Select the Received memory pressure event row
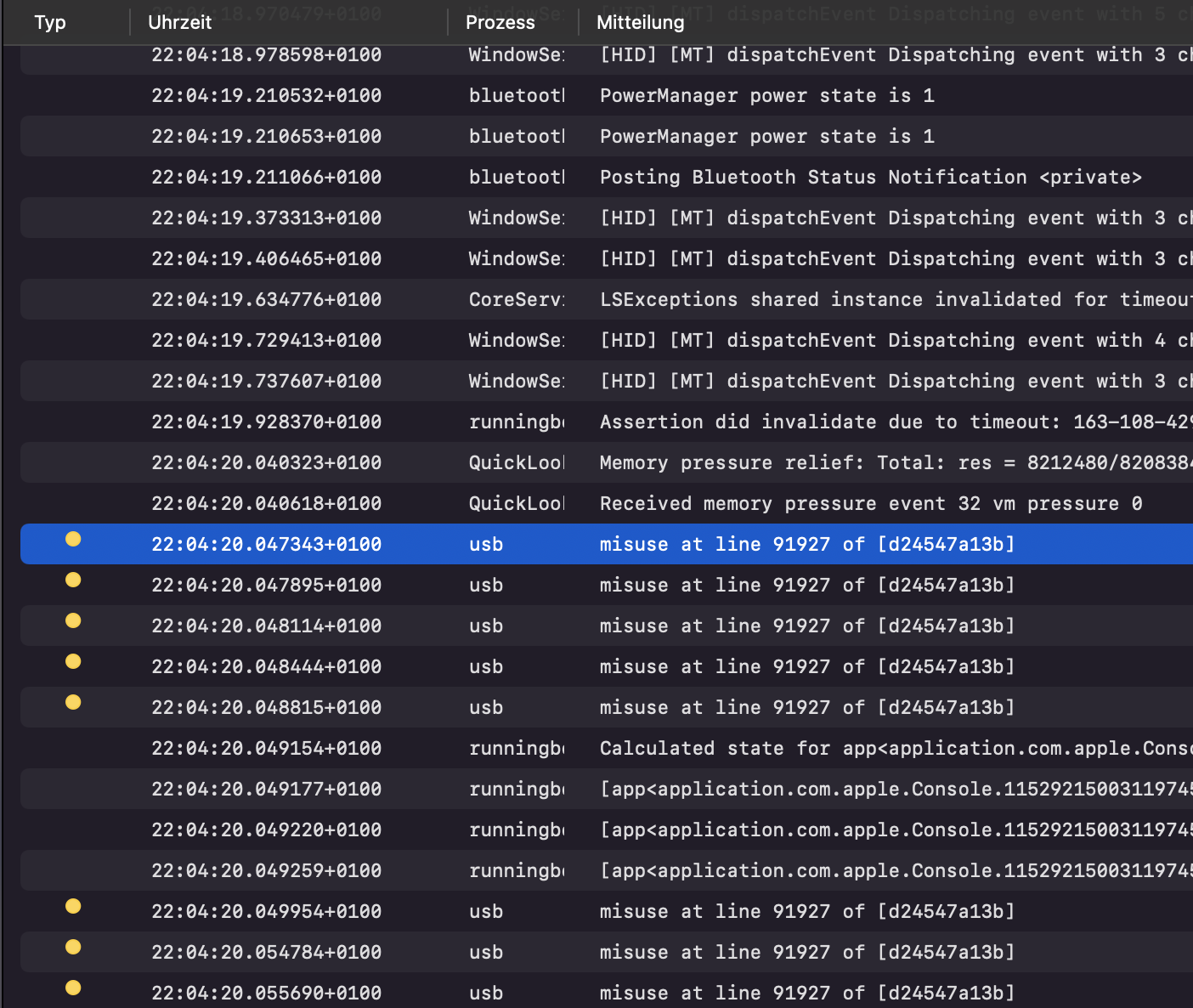The width and height of the screenshot is (1193, 1008). [870, 504]
